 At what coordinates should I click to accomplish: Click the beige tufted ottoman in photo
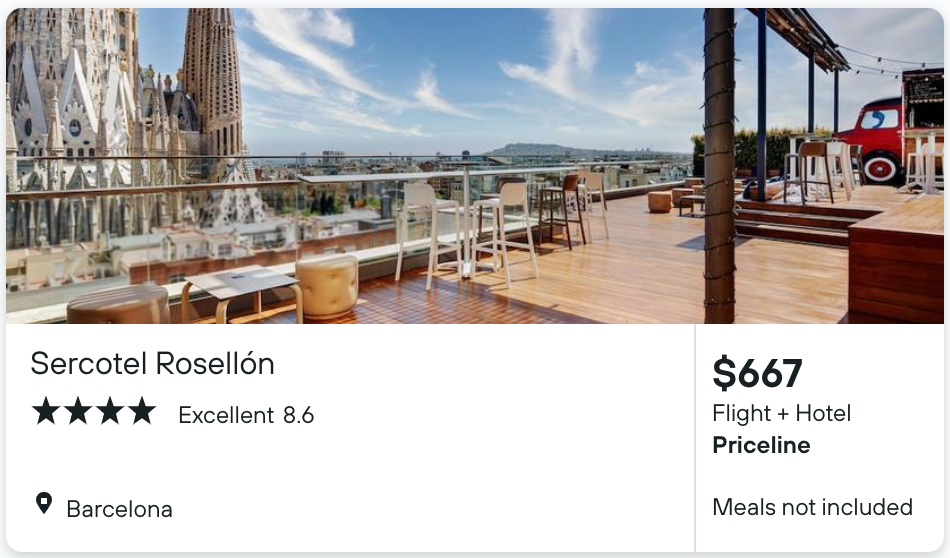coord(327,287)
